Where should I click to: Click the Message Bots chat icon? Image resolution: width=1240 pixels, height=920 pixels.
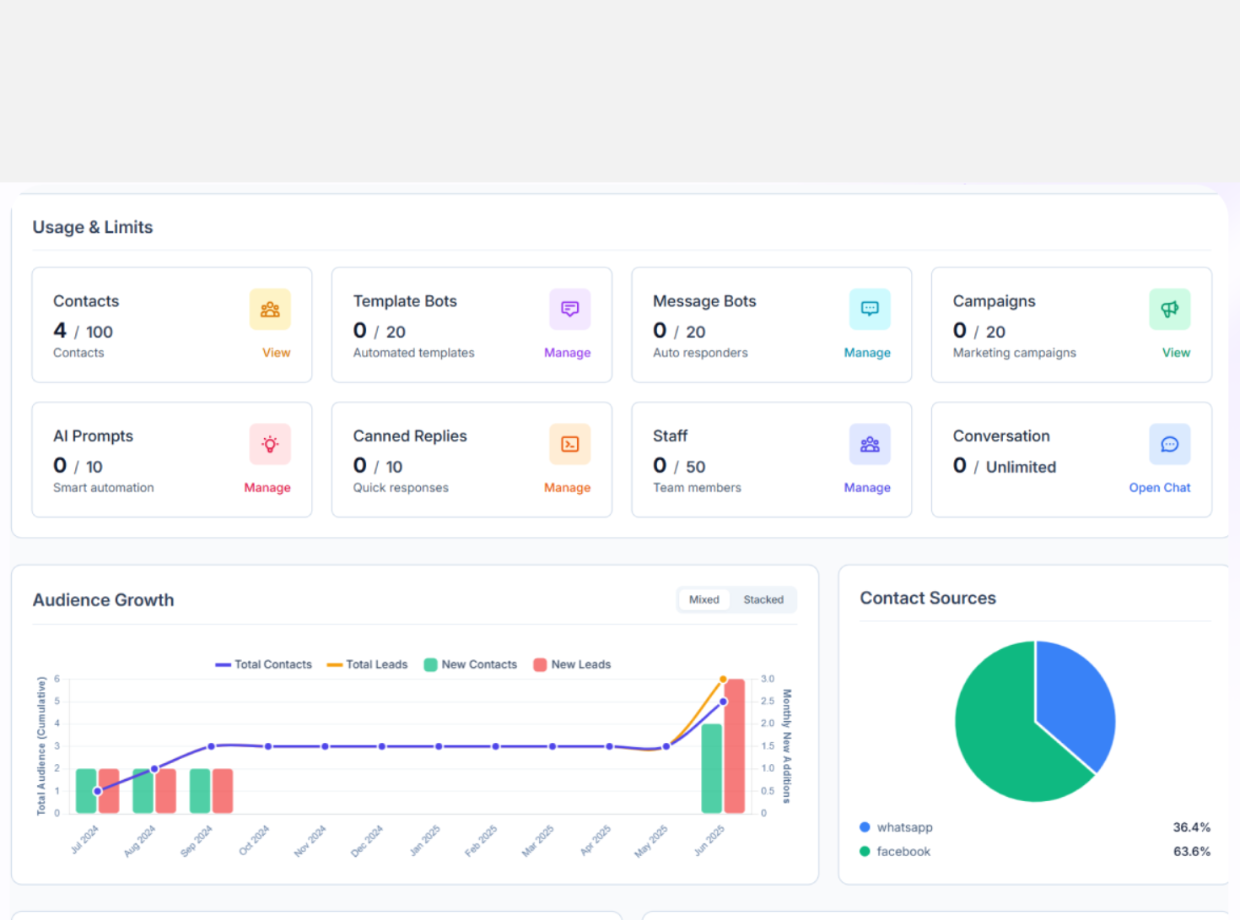(x=870, y=309)
